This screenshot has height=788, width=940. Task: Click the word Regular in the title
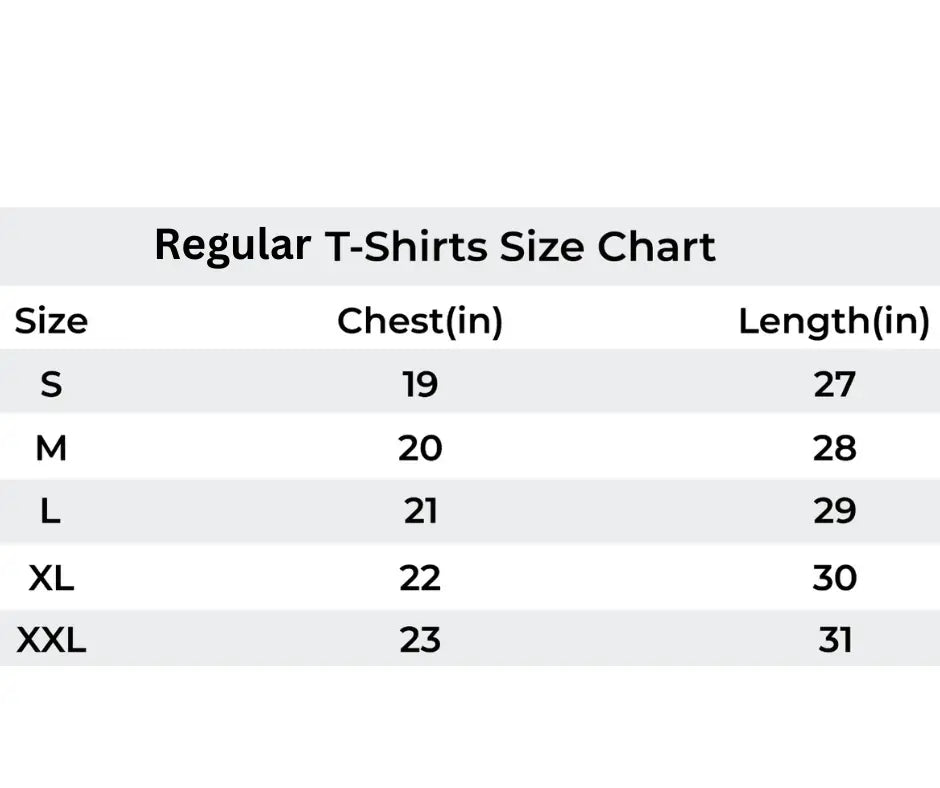tap(231, 245)
